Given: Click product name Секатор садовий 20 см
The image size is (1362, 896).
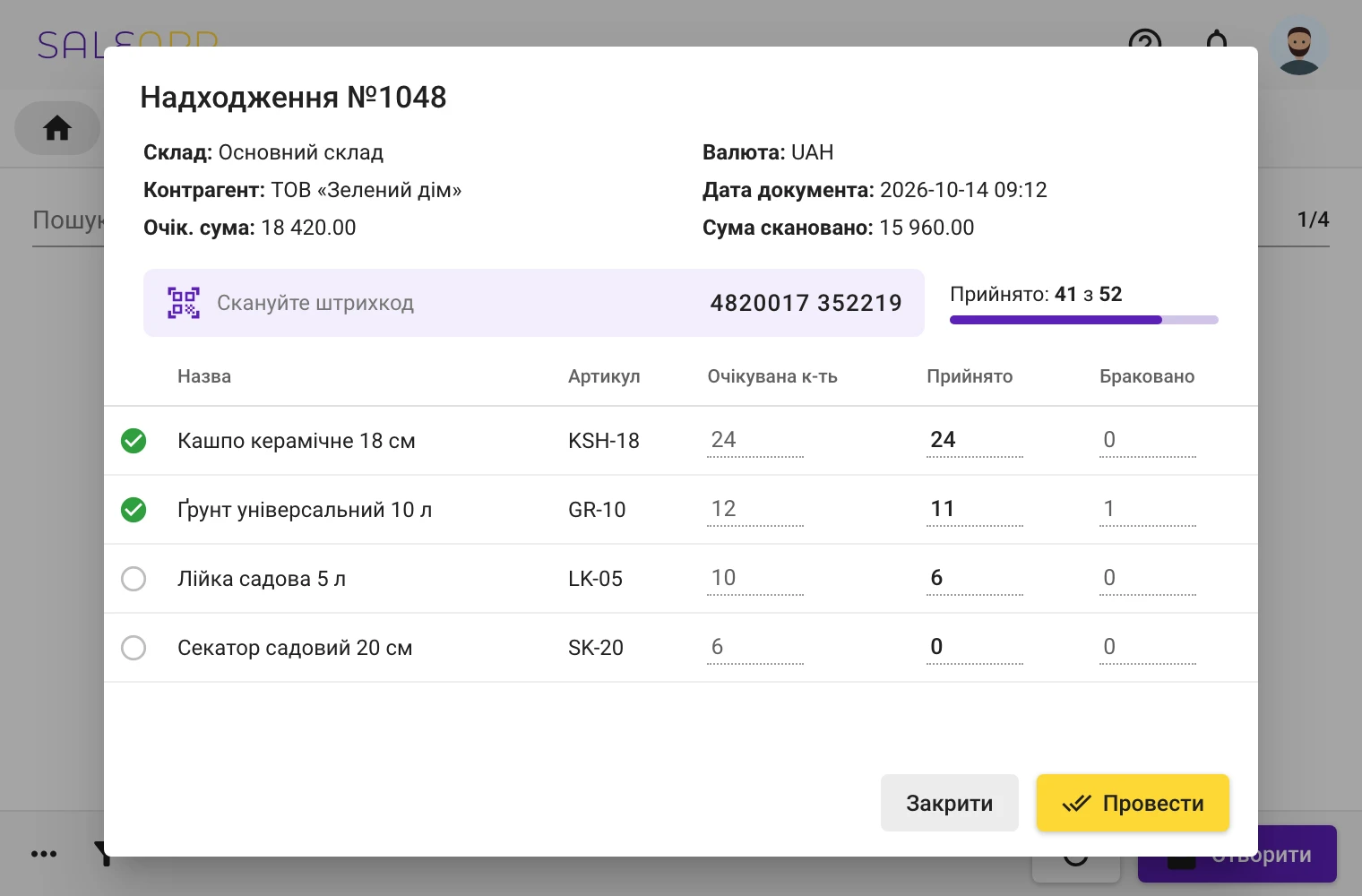Looking at the screenshot, I should pos(295,648).
